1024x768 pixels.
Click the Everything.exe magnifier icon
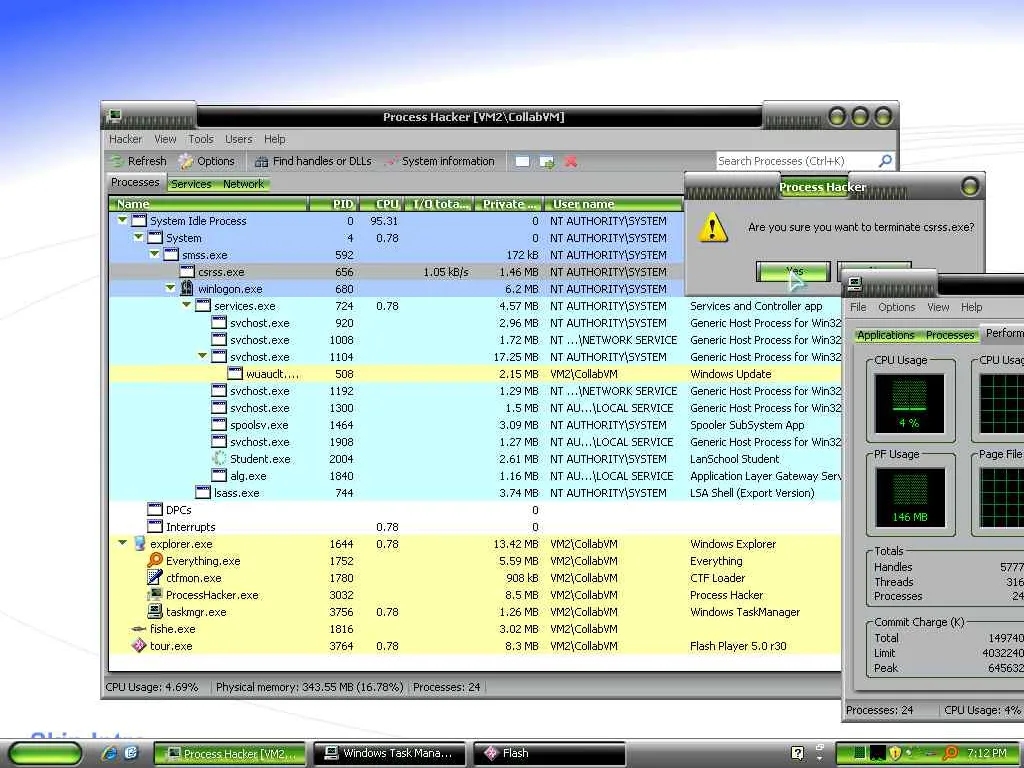[155, 560]
